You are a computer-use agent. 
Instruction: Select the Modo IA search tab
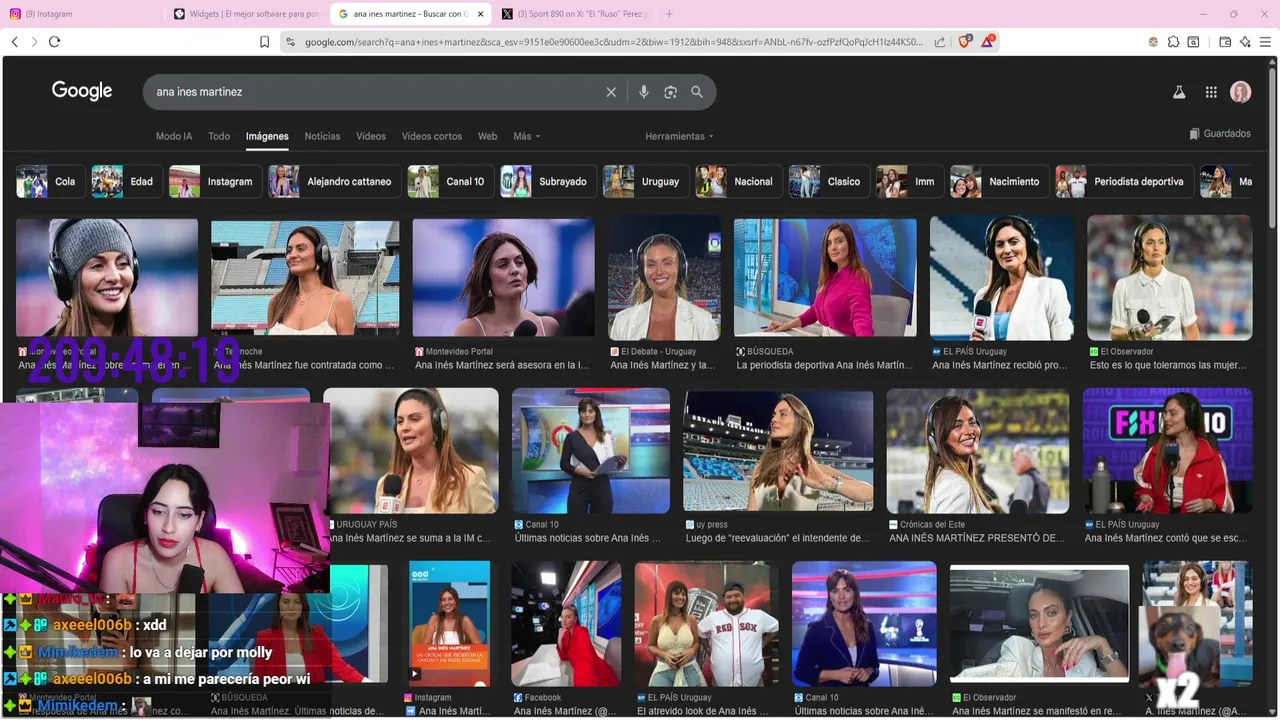174,136
